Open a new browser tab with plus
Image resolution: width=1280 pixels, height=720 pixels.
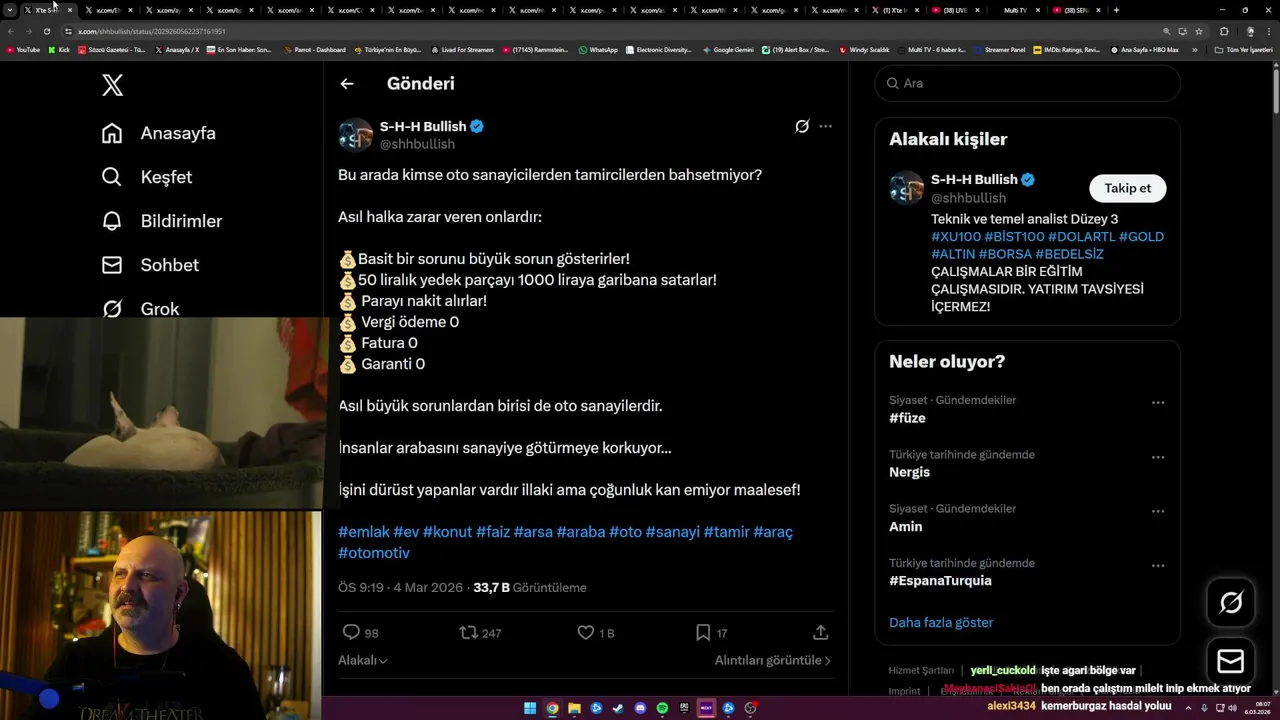1116,10
